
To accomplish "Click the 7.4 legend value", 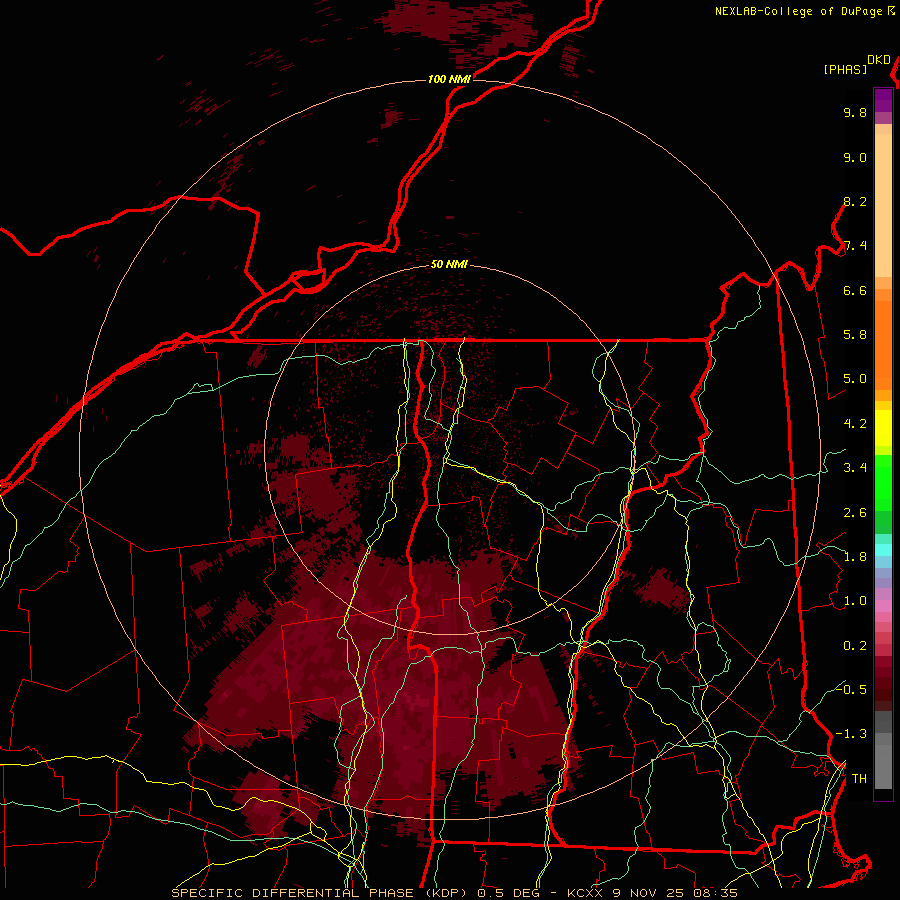I will pyautogui.click(x=855, y=246).
